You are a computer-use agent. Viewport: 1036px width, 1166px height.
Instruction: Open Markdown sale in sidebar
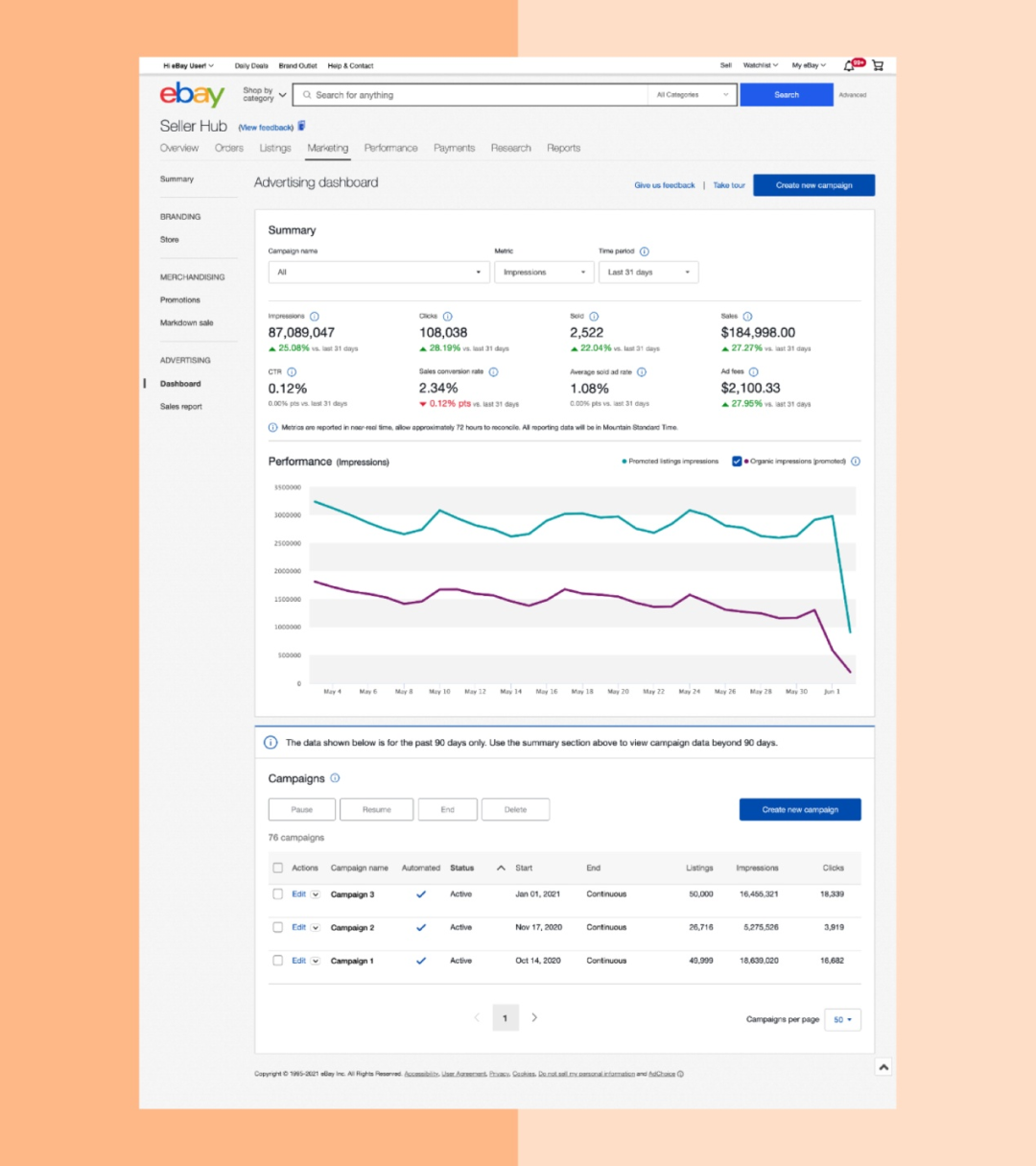[x=187, y=323]
